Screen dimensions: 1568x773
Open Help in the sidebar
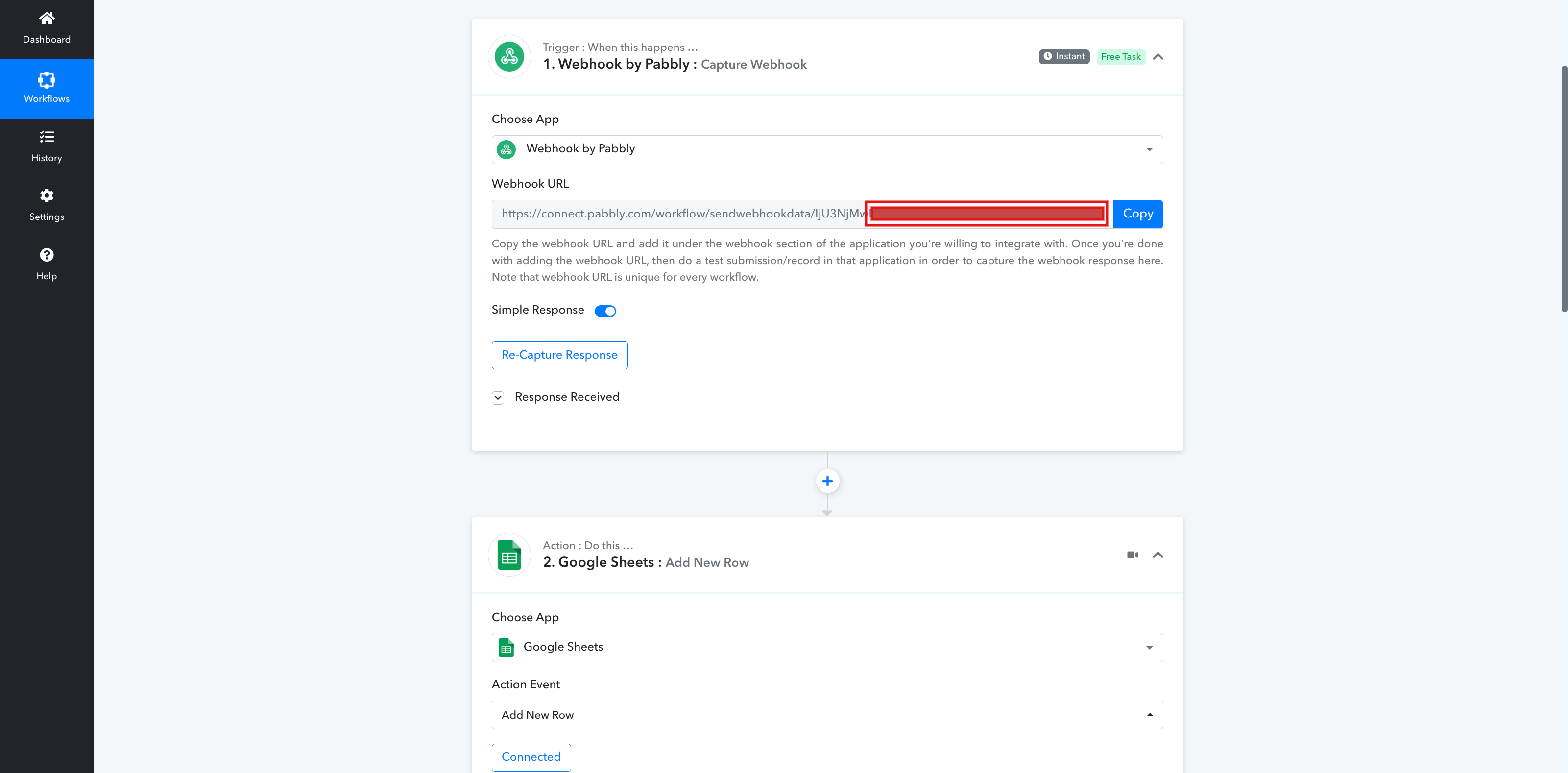tap(46, 265)
